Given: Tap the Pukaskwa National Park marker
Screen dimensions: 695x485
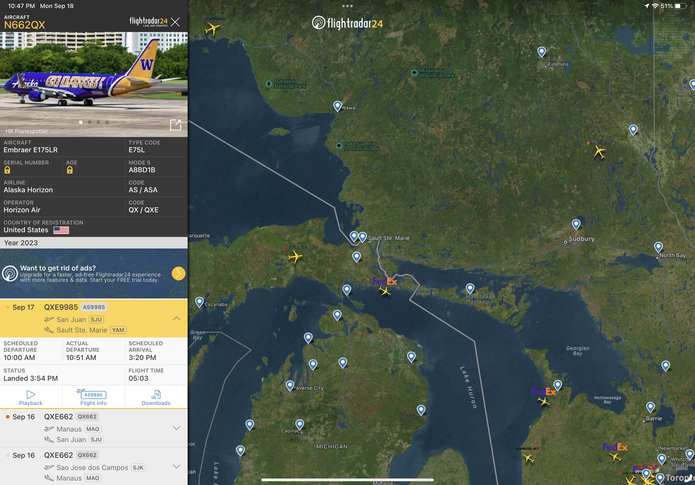Looking at the screenshot, I should click(x=269, y=83).
